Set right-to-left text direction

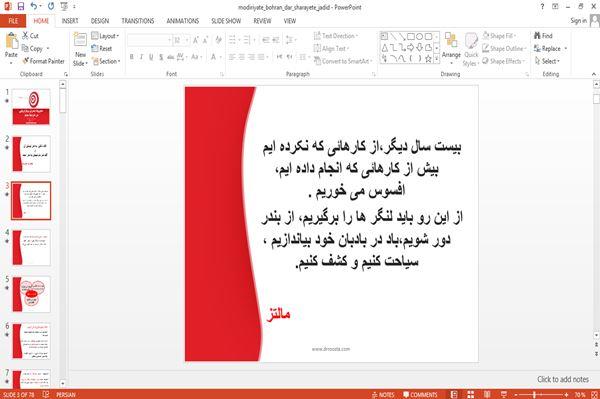(289, 57)
